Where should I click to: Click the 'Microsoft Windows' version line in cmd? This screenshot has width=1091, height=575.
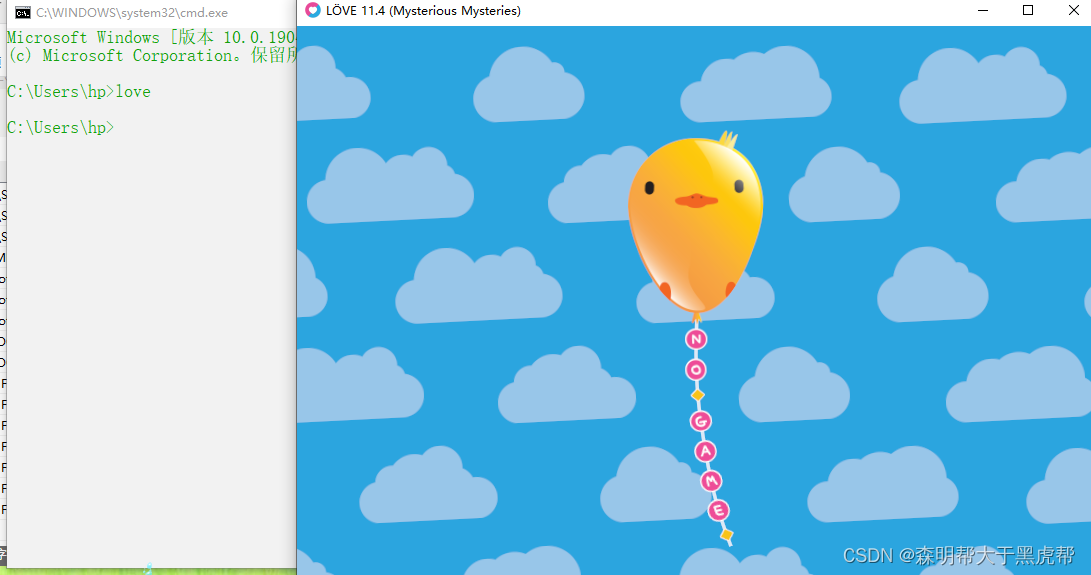point(152,38)
